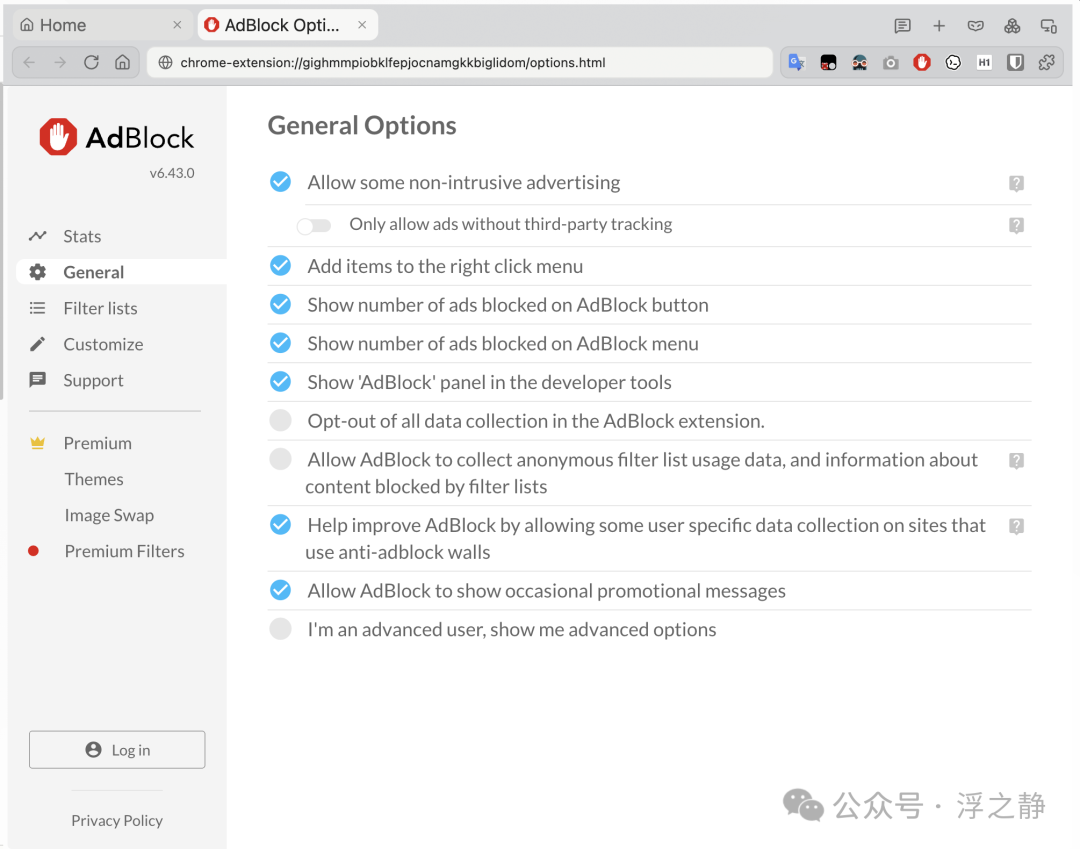The image size is (1080, 849).
Task: Focus the address bar with chrome-extension URL
Action: click(x=459, y=63)
